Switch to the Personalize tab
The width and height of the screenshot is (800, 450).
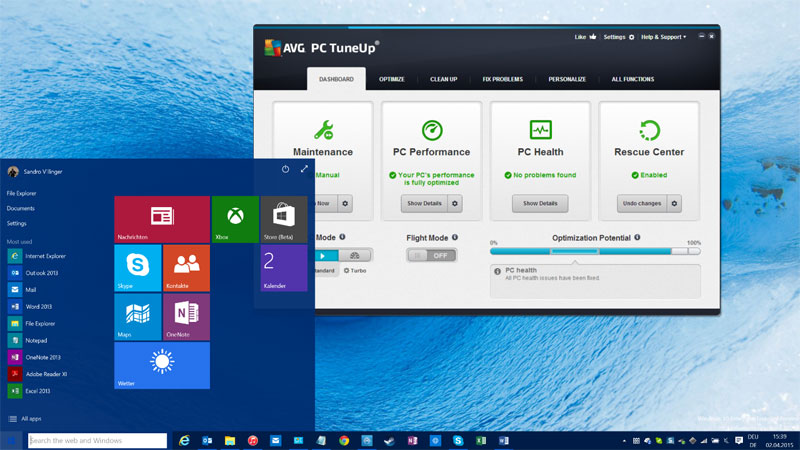tap(567, 79)
